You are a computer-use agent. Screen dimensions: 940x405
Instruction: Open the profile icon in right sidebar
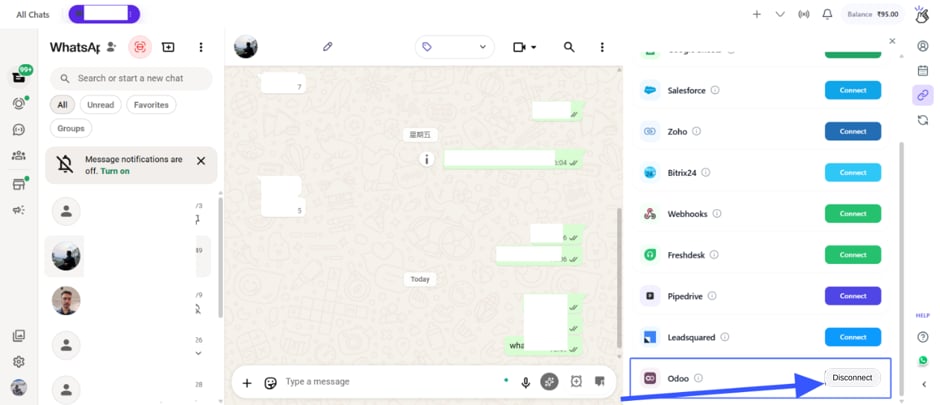coord(923,46)
